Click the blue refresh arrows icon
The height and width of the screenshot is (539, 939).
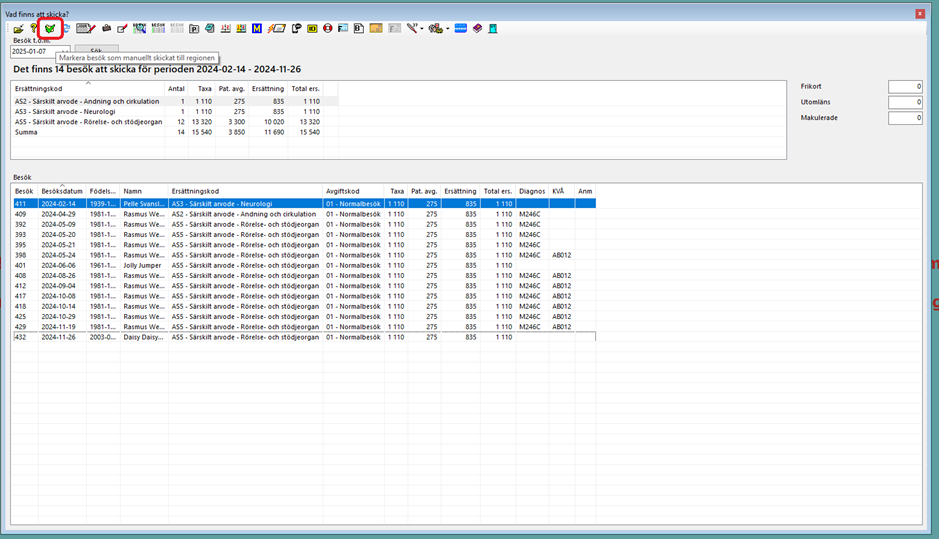pos(66,29)
